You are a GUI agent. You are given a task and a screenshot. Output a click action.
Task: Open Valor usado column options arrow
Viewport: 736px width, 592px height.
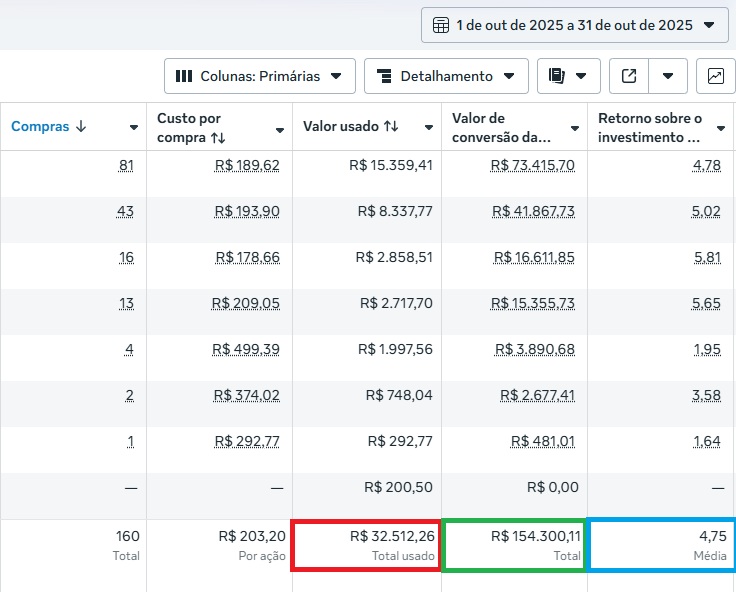click(x=428, y=128)
